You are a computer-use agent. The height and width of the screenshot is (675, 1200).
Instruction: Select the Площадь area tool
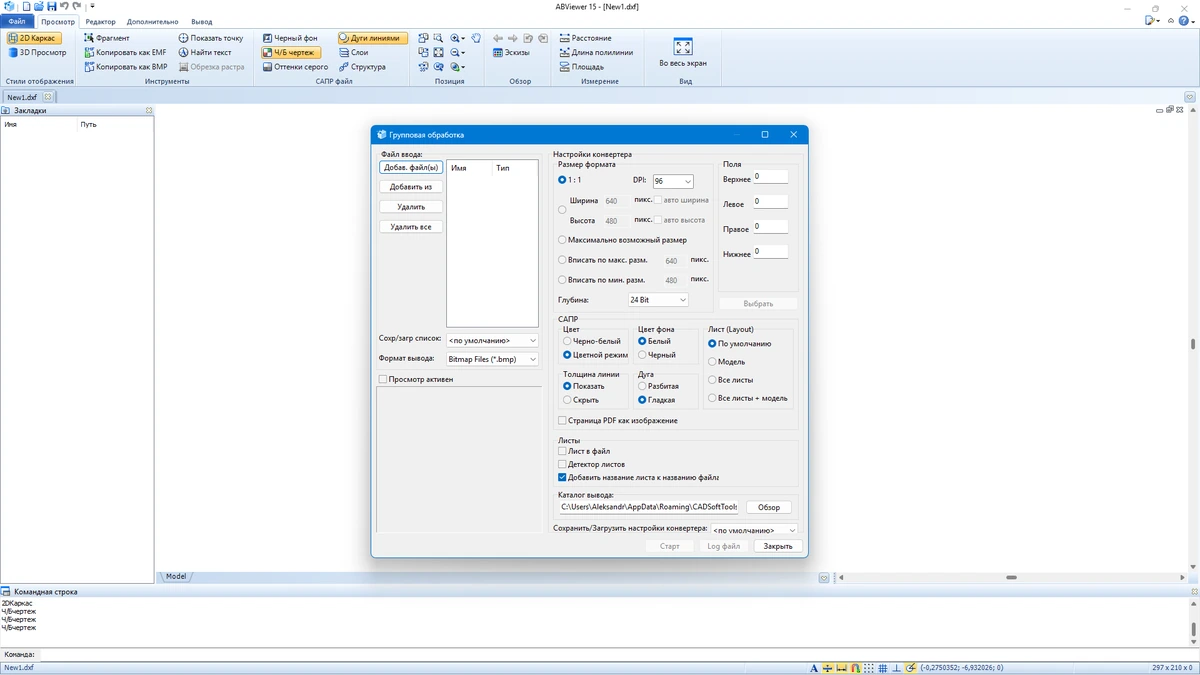581,67
